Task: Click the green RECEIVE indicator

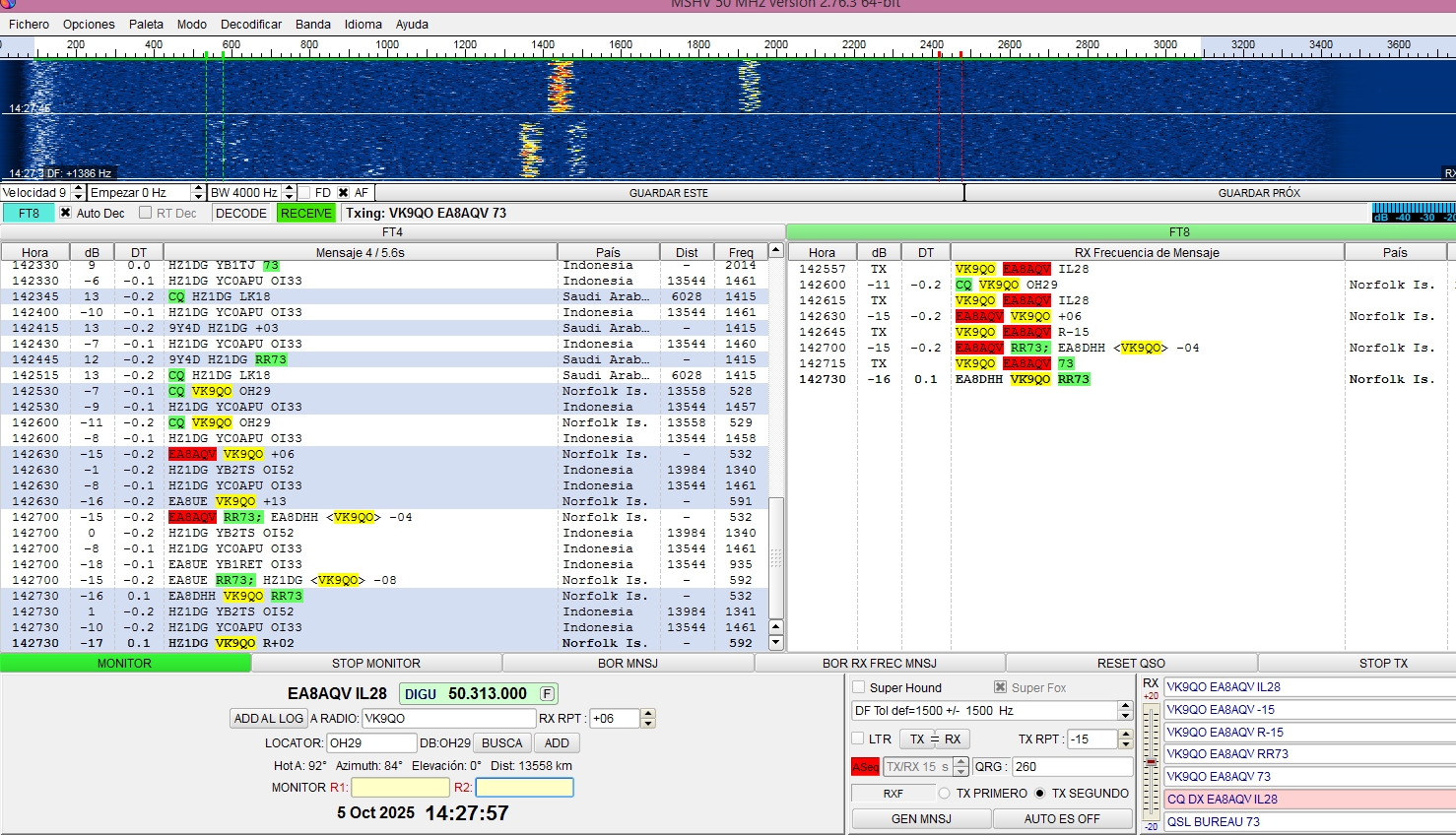Action: point(306,214)
